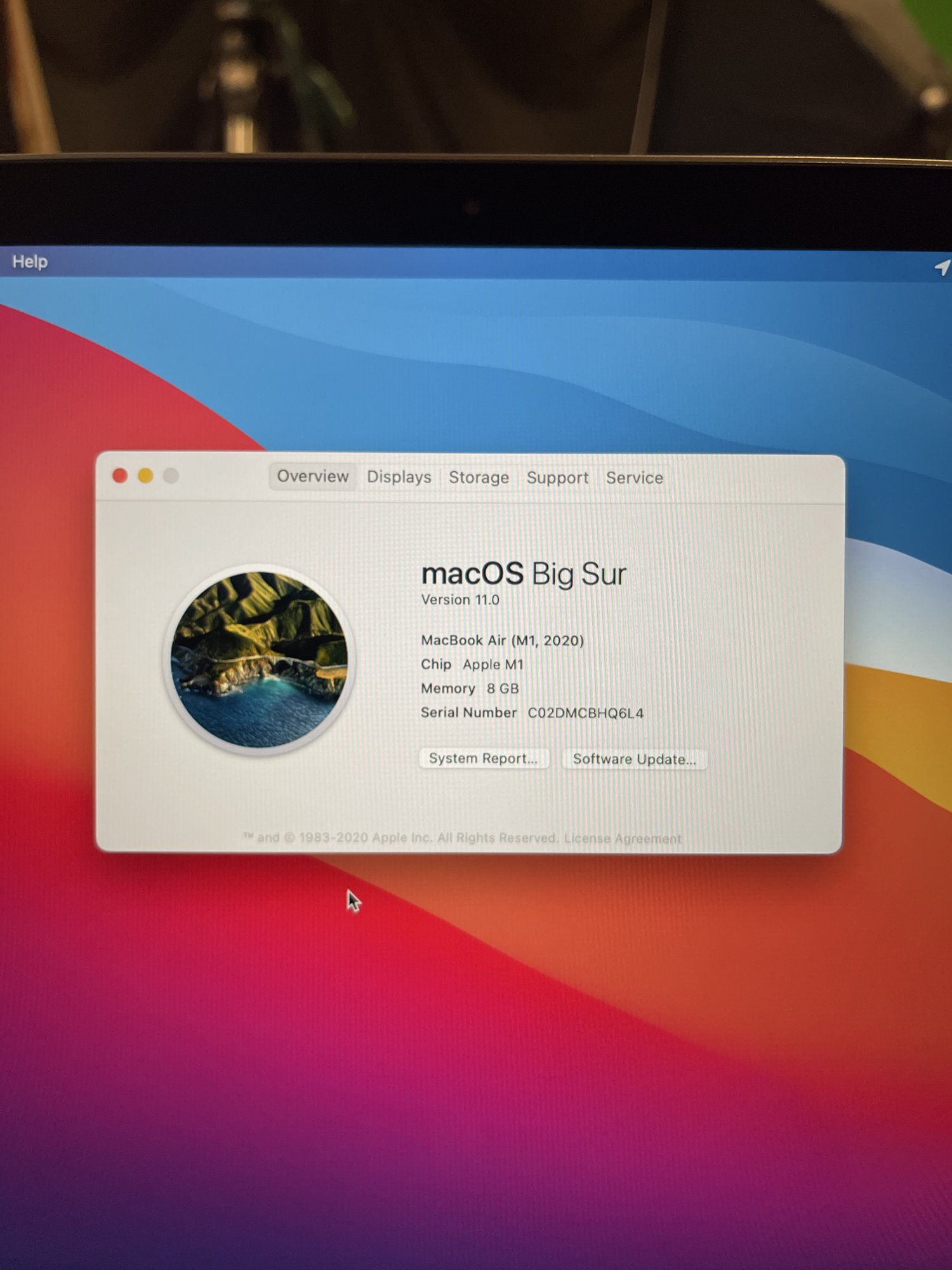Screen dimensions: 952x1270
Task: Open the Help menu in menu bar
Action: click(30, 262)
